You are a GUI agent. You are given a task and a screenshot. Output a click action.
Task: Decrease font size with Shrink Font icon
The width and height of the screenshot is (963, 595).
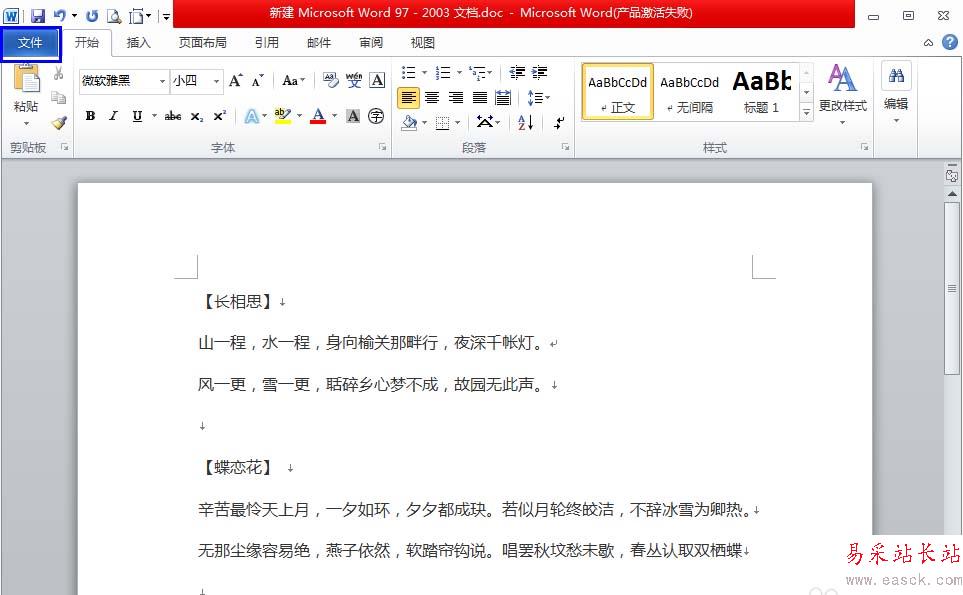pyautogui.click(x=257, y=80)
